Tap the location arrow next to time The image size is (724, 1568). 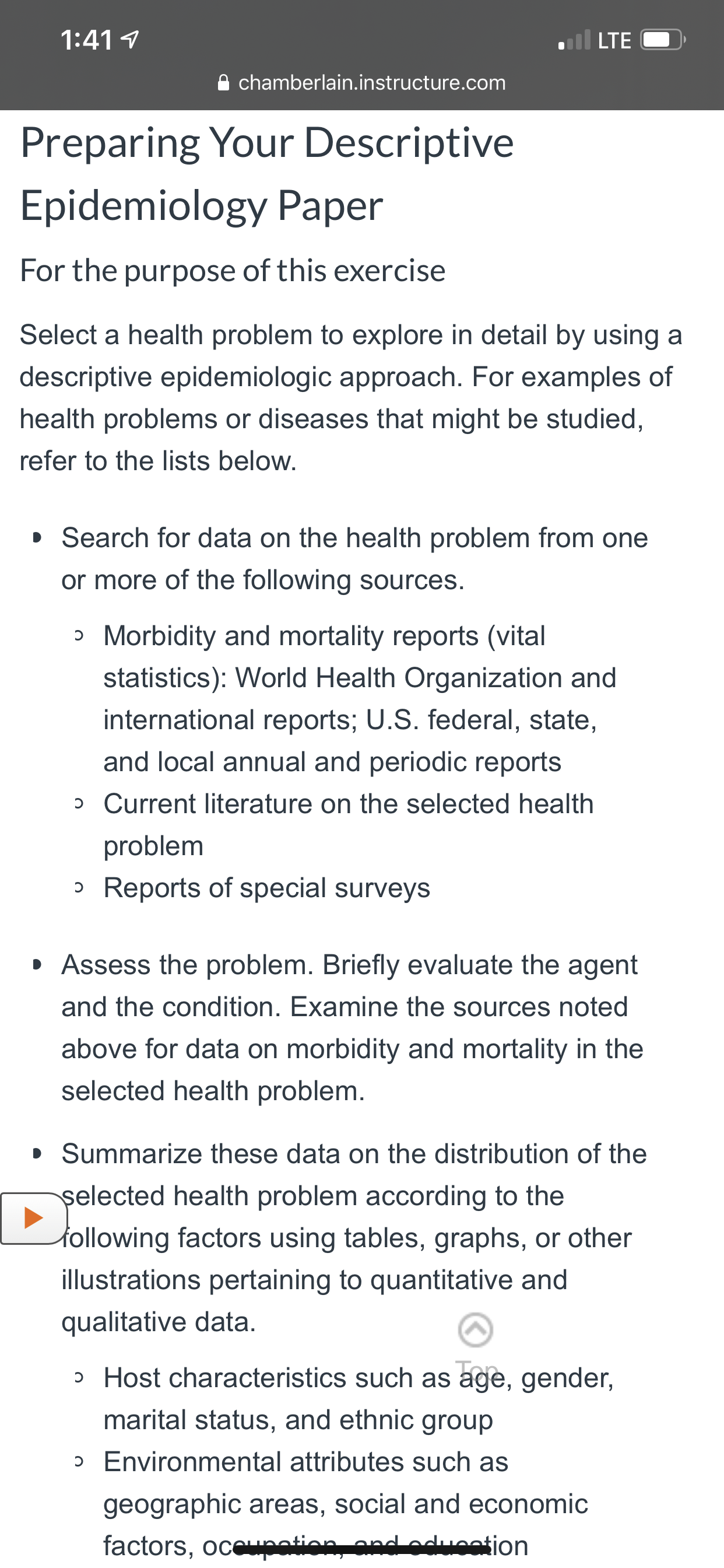pos(130,40)
